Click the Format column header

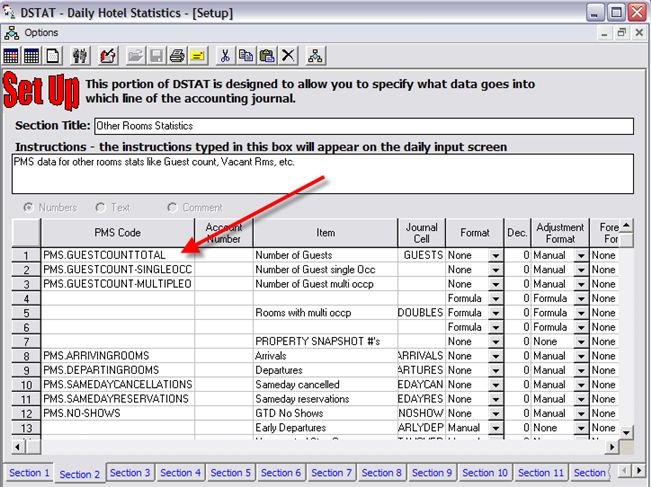[475, 232]
